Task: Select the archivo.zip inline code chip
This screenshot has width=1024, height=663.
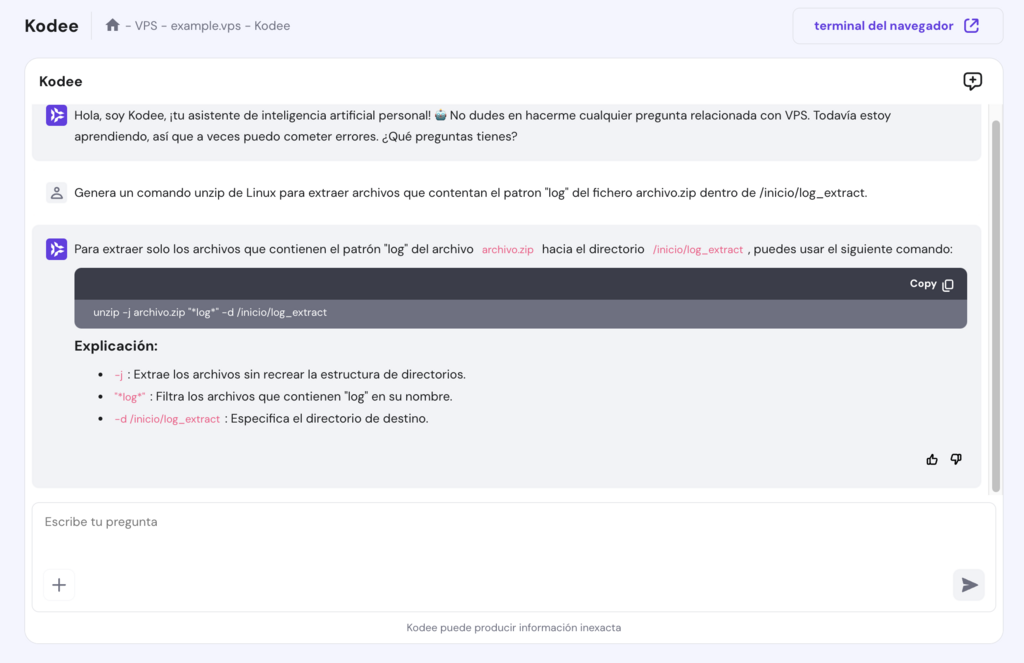Action: (x=506, y=248)
